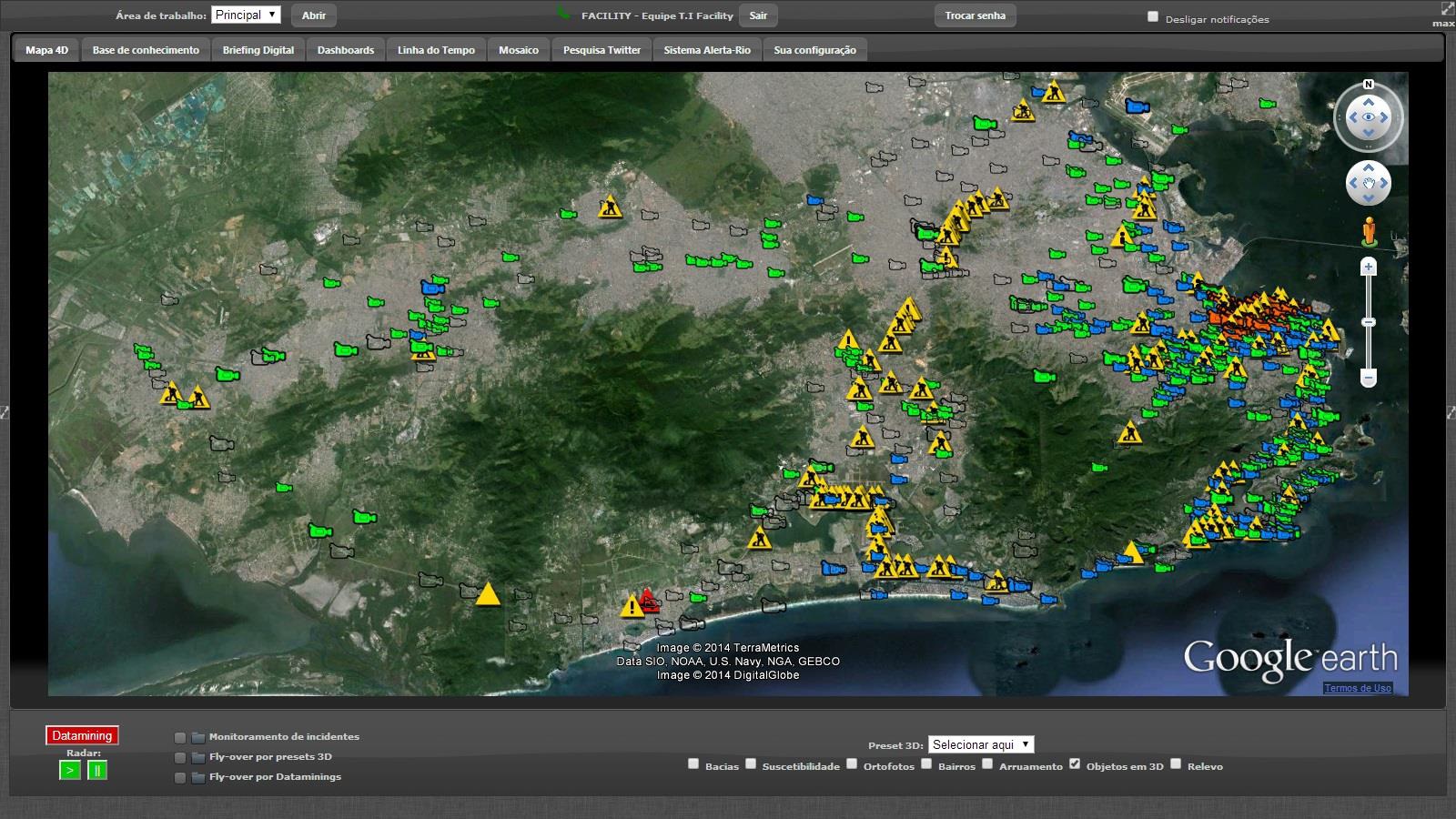1456x819 pixels.
Task: Log out with the Sair button
Action: click(x=758, y=15)
